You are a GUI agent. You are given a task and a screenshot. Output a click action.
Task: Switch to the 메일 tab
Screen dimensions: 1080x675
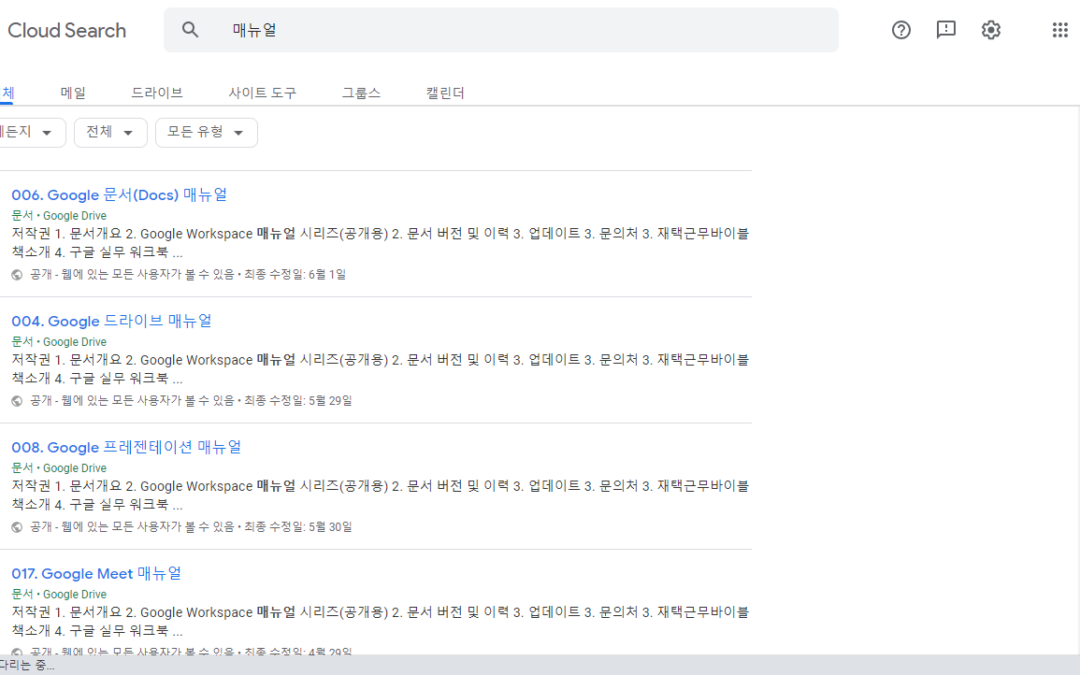click(x=73, y=92)
